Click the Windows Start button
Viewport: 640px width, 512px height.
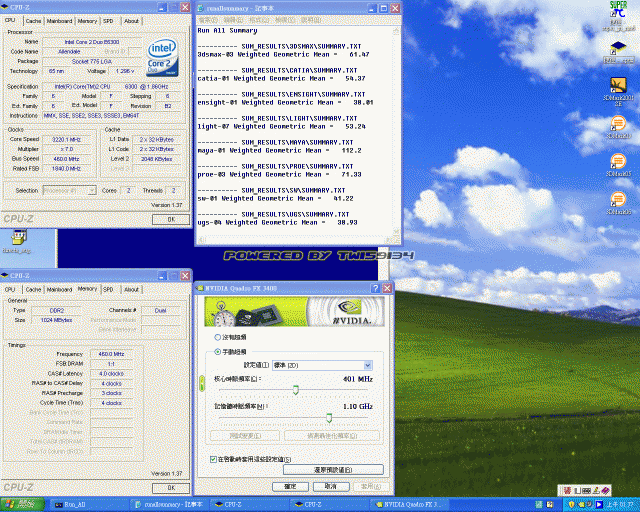tap(22, 505)
